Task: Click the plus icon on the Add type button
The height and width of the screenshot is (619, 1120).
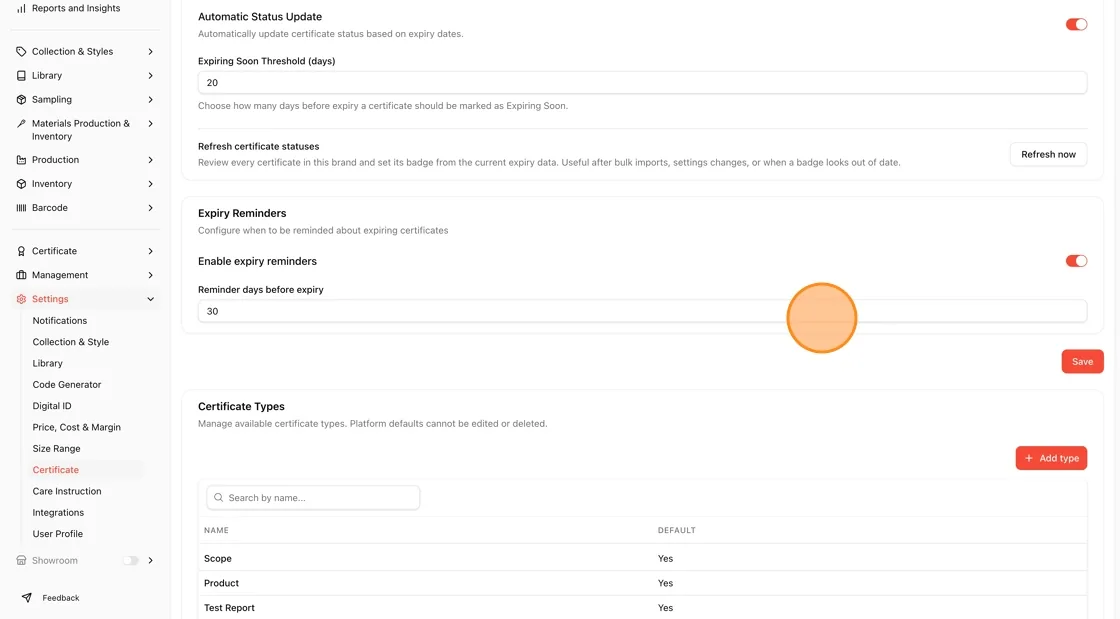Action: coord(1029,458)
